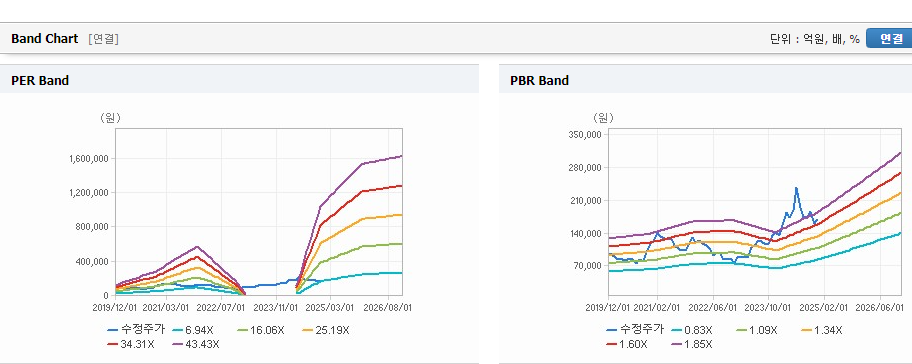Toggle 수정주가 series in PBR Band legend

[636, 330]
